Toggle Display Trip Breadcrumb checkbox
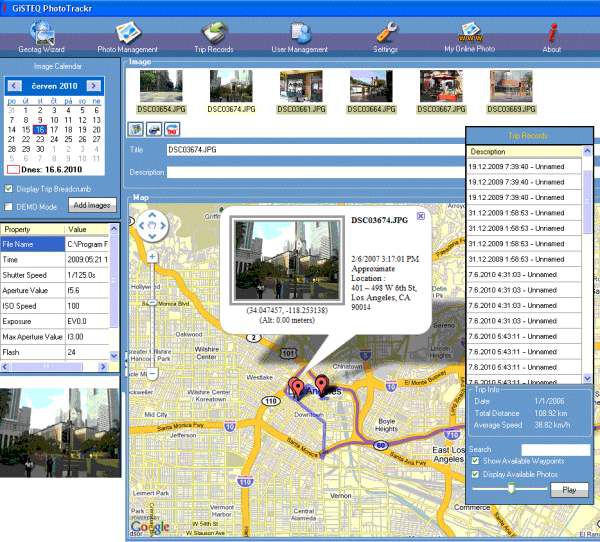Image resolution: width=600 pixels, height=542 pixels. coord(9,188)
